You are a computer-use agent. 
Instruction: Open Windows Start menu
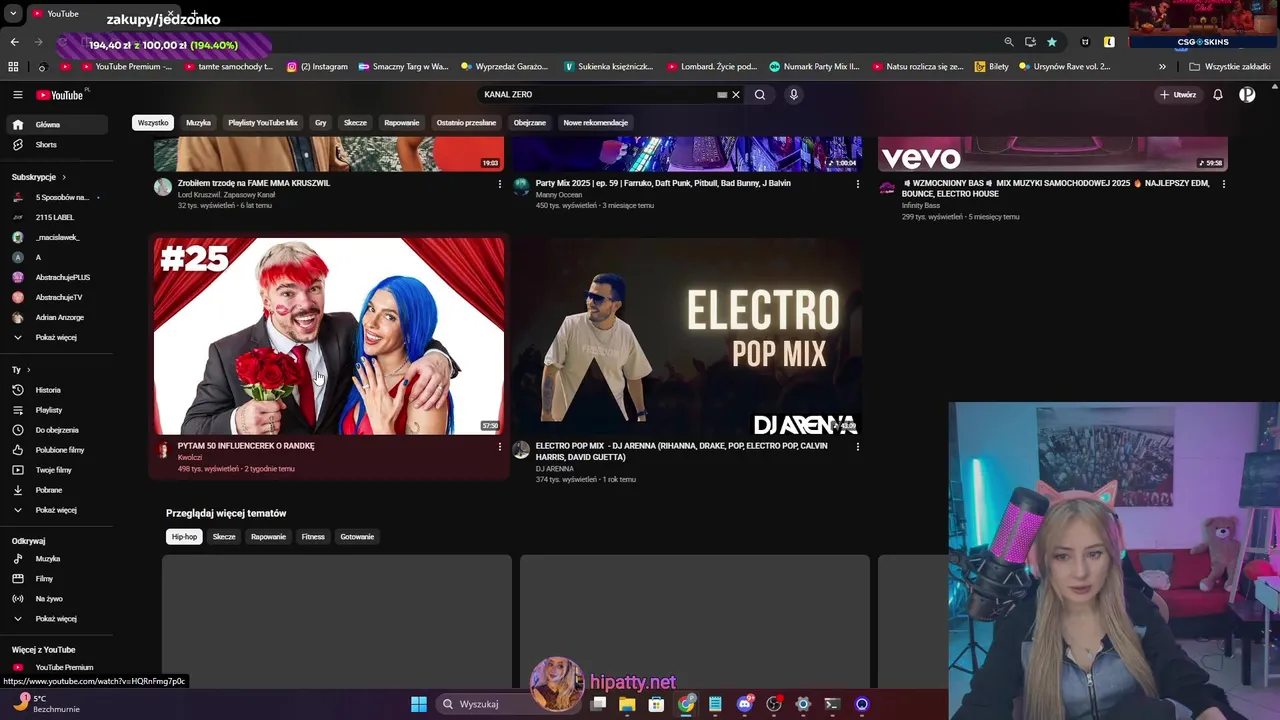pyautogui.click(x=419, y=704)
